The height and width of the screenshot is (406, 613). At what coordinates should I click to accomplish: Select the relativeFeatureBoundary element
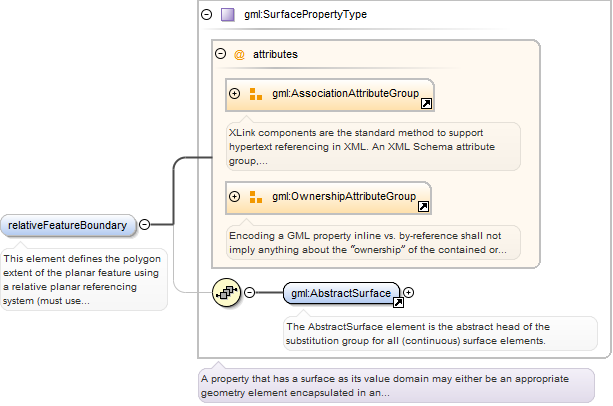pyautogui.click(x=67, y=225)
